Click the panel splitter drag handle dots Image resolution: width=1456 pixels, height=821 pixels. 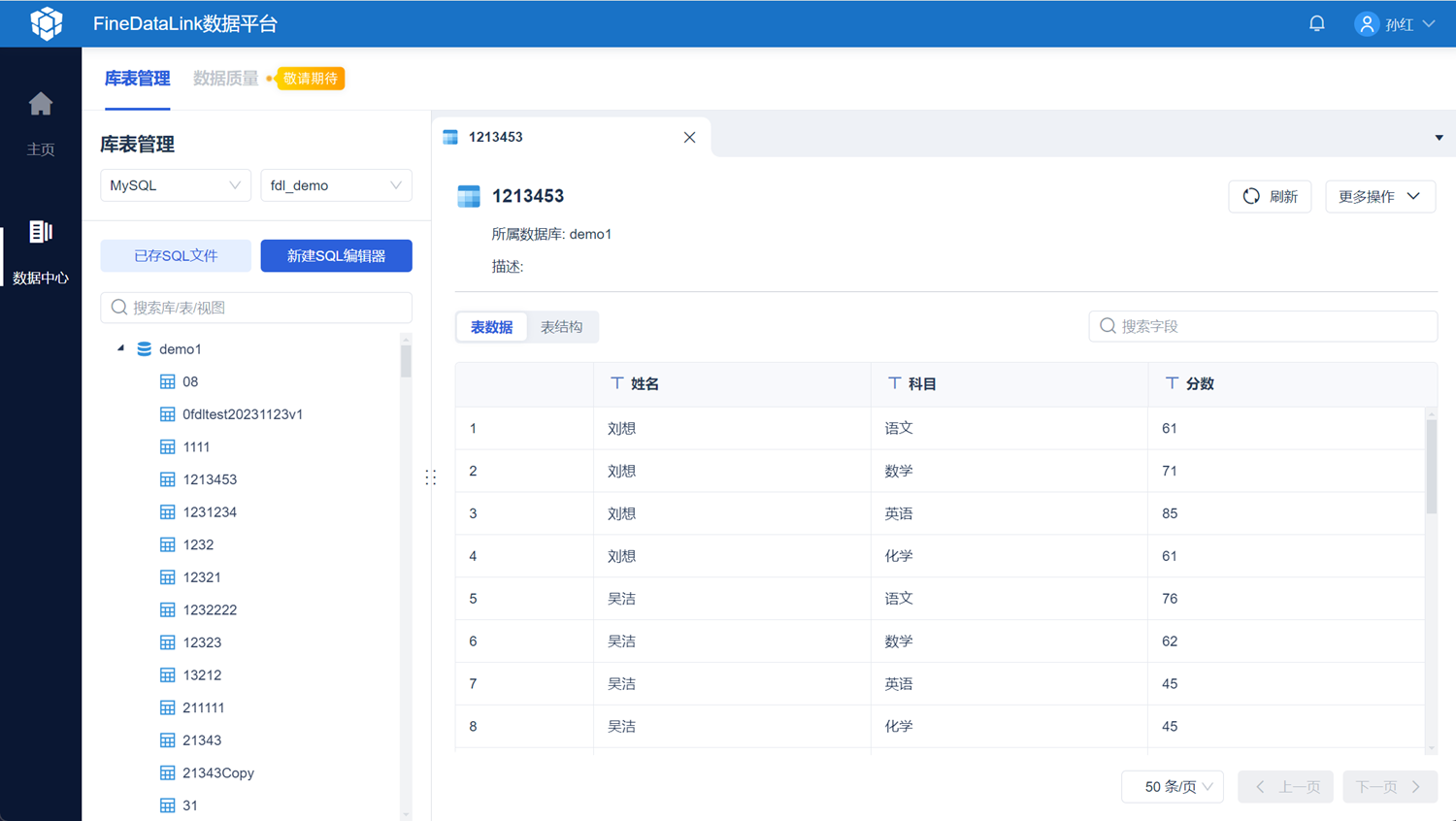(x=431, y=477)
